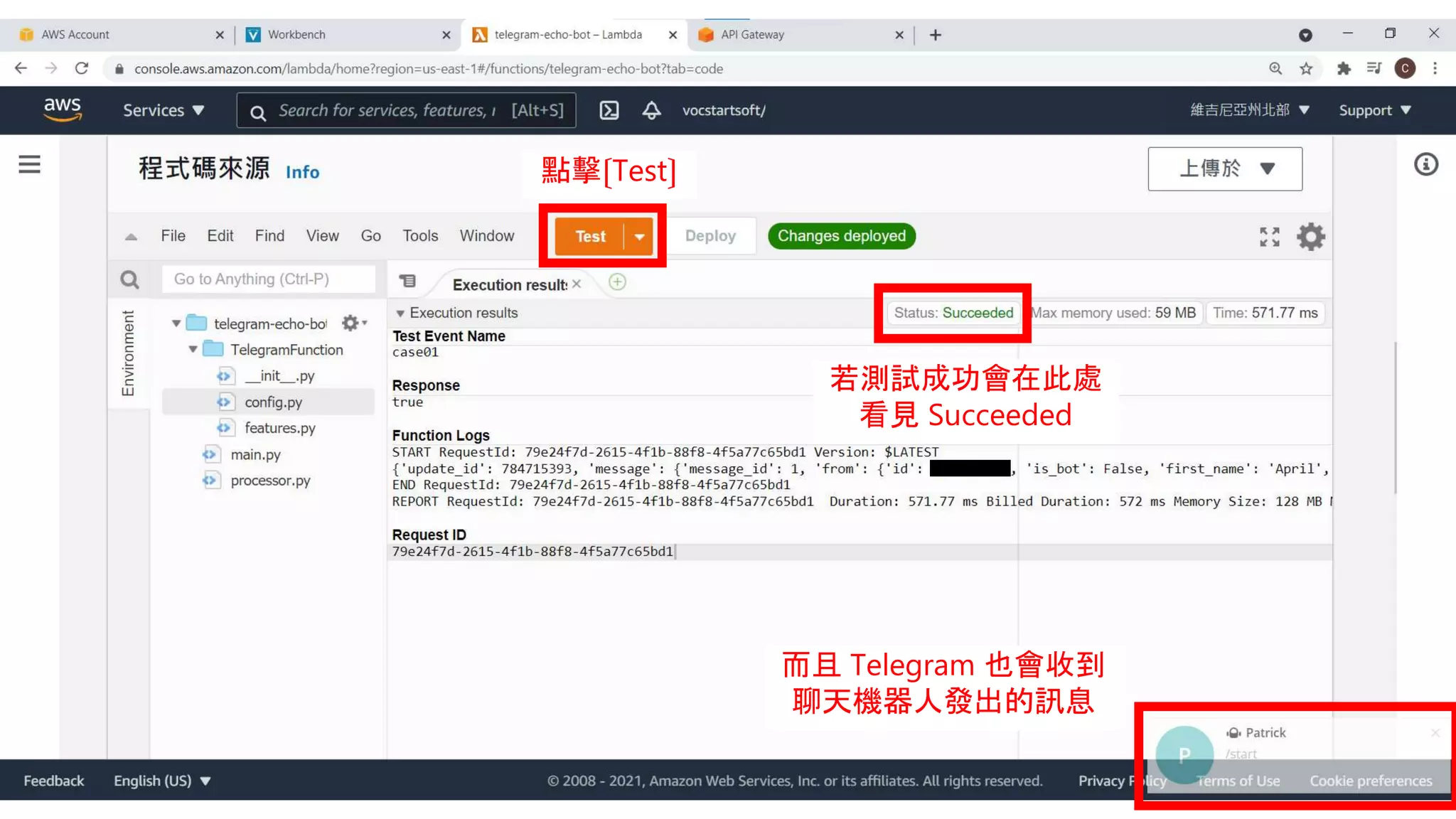
Task: Collapse the TelegramFunction folder
Action: click(x=193, y=350)
